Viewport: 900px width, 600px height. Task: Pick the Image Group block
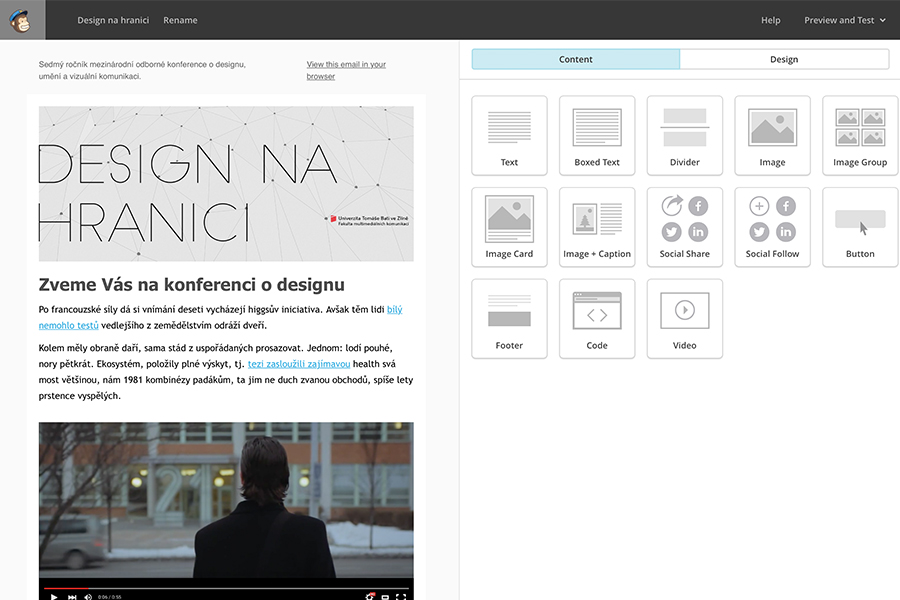(860, 135)
